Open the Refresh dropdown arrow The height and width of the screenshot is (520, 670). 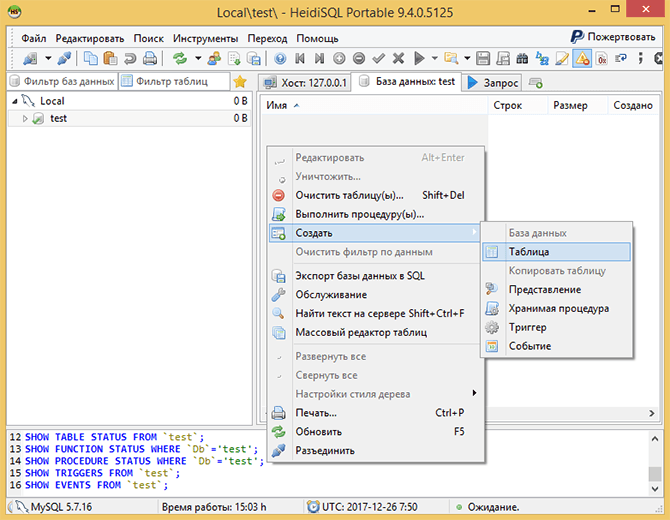[198, 58]
